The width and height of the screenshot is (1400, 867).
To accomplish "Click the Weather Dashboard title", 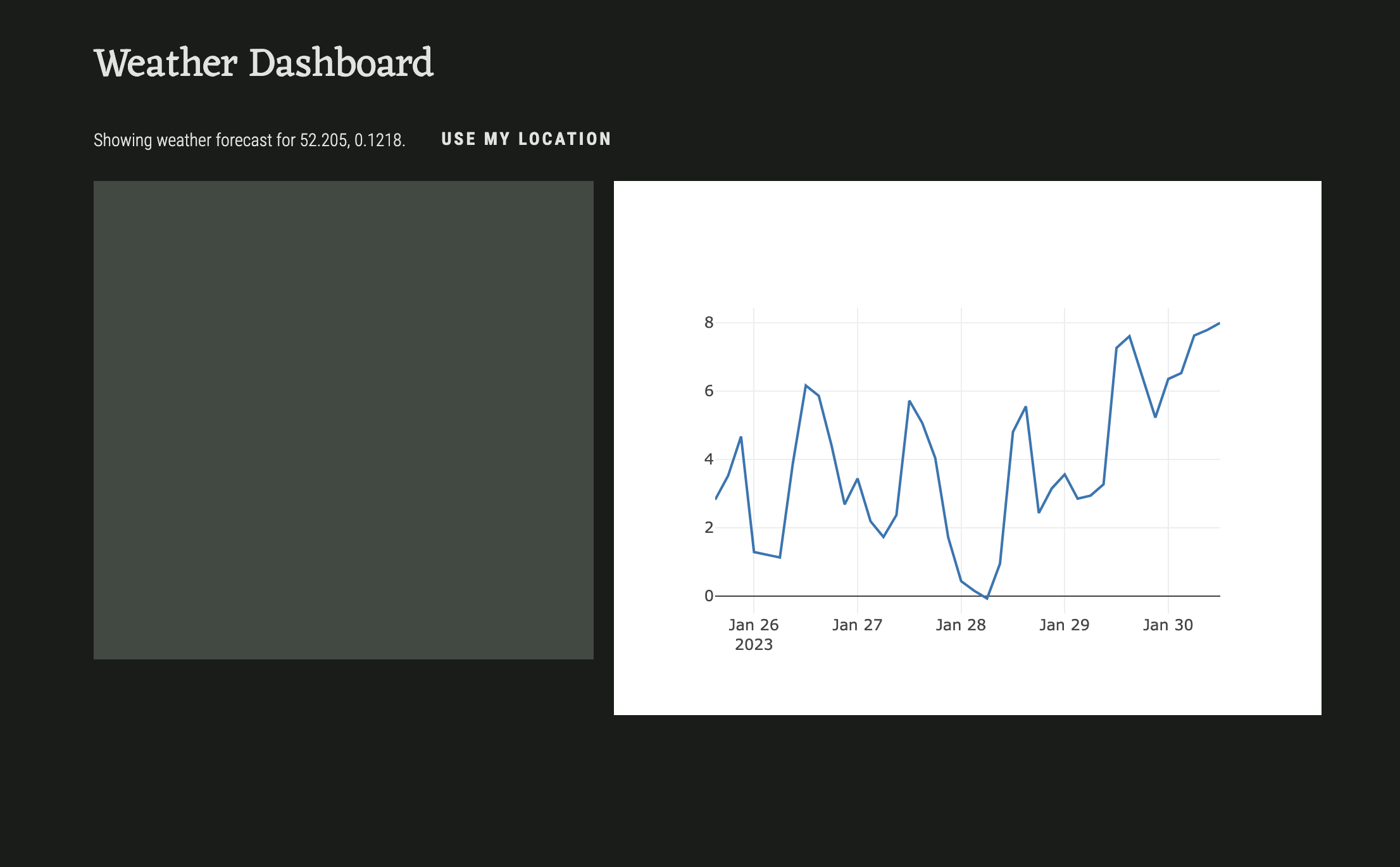I will pyautogui.click(x=263, y=63).
